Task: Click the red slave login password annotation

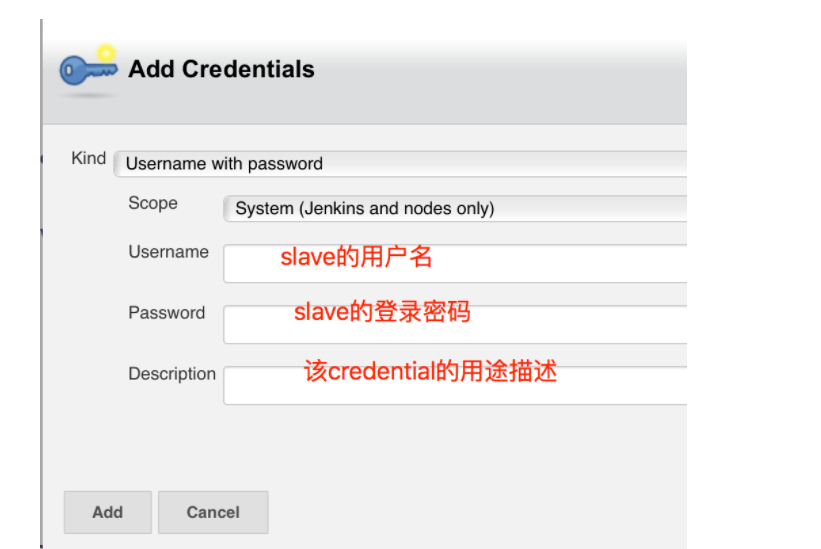Action: point(382,311)
